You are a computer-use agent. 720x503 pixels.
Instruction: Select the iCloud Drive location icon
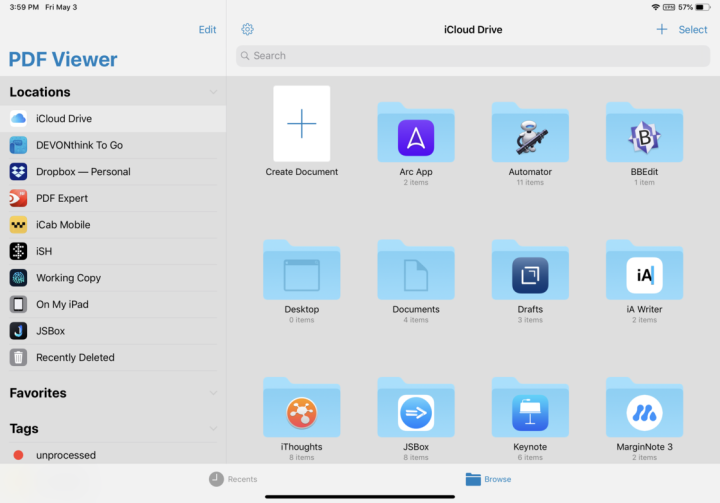[x=18, y=119]
